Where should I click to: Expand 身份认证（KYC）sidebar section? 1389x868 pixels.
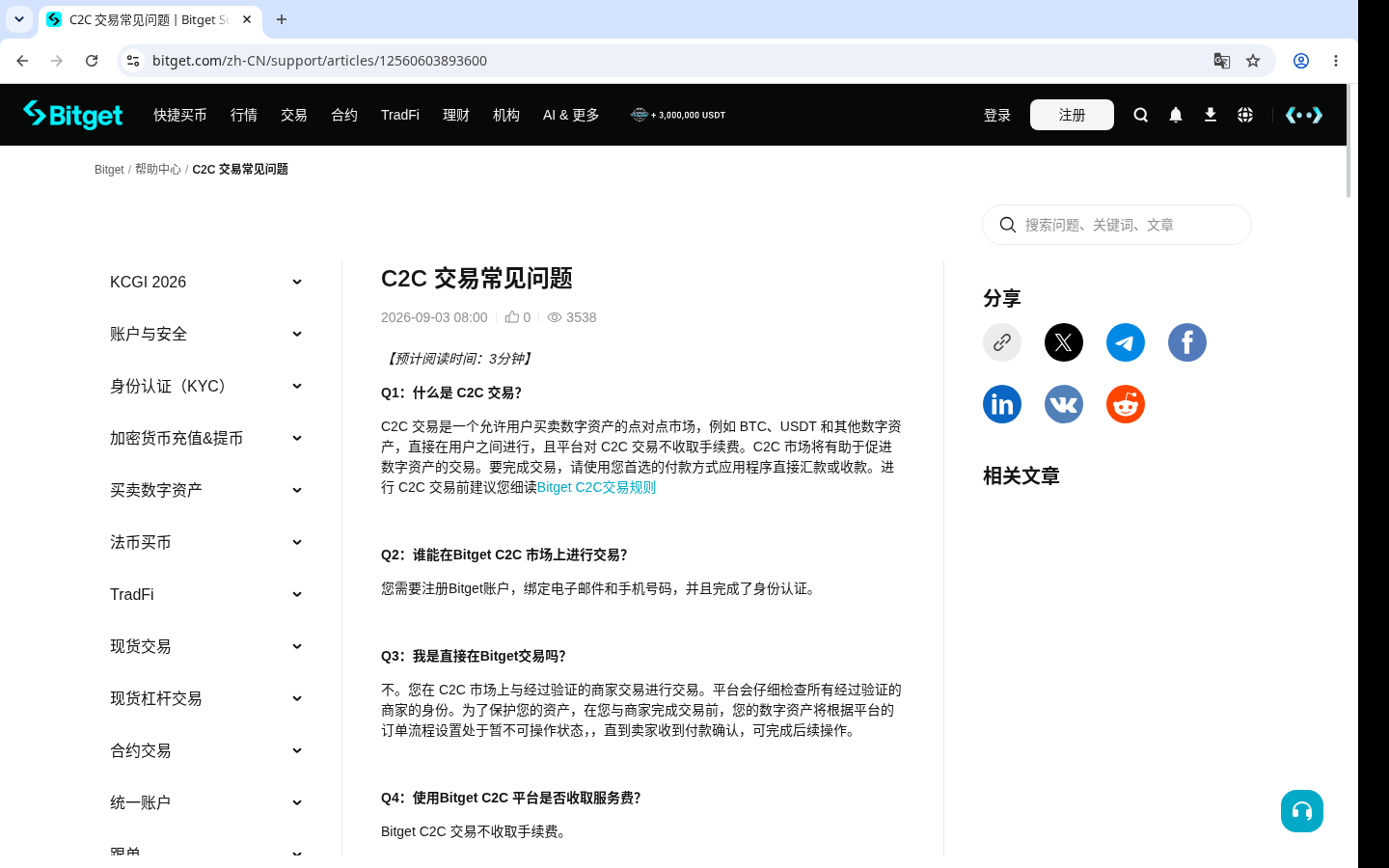pyautogui.click(x=206, y=386)
